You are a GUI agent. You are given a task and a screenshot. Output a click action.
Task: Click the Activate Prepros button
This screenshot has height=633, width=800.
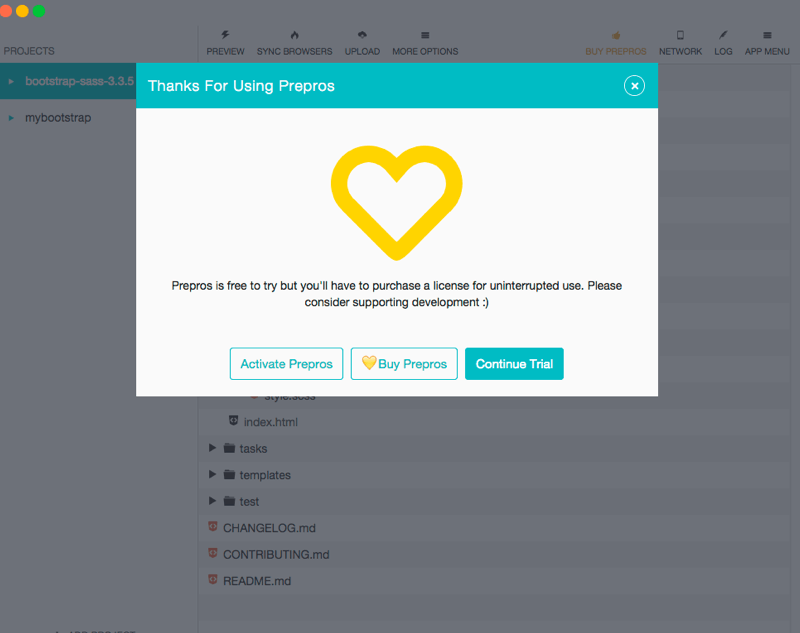click(x=286, y=364)
